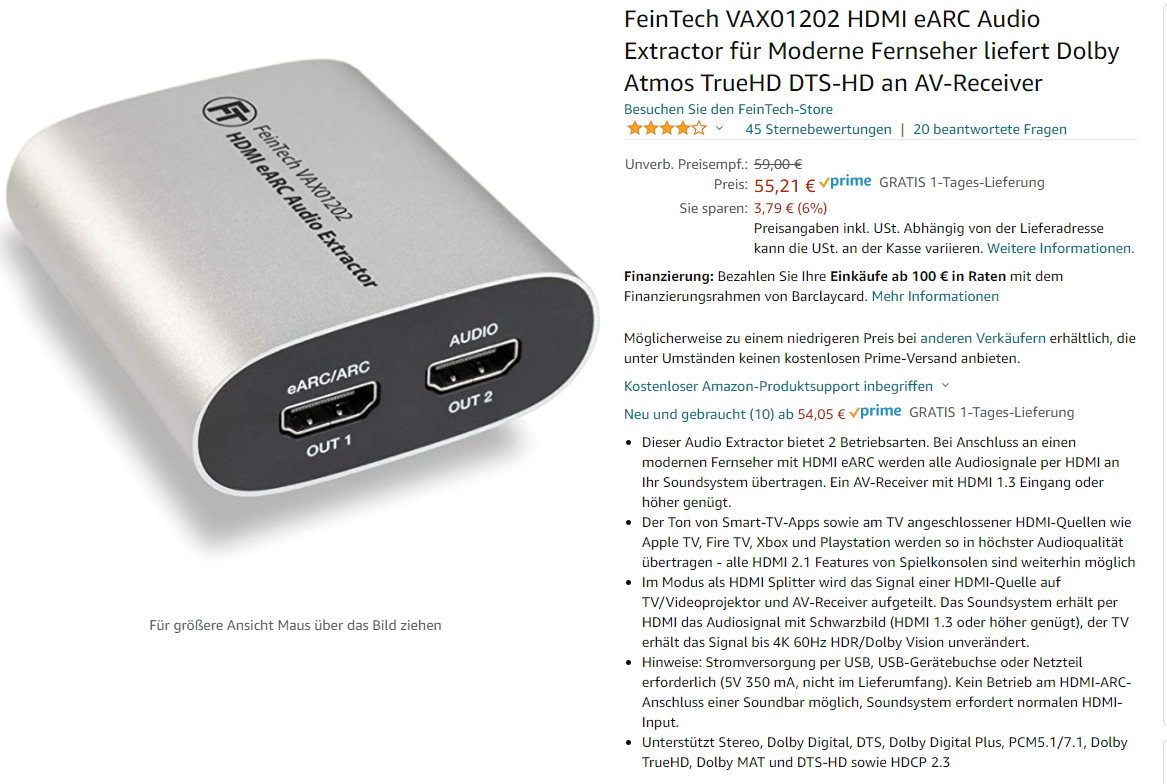Open the anderen Verkäufern link

coord(982,339)
